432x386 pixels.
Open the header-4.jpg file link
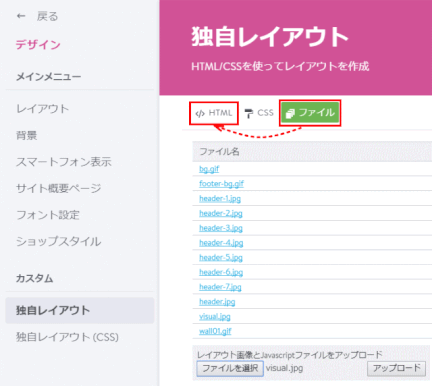(221, 243)
